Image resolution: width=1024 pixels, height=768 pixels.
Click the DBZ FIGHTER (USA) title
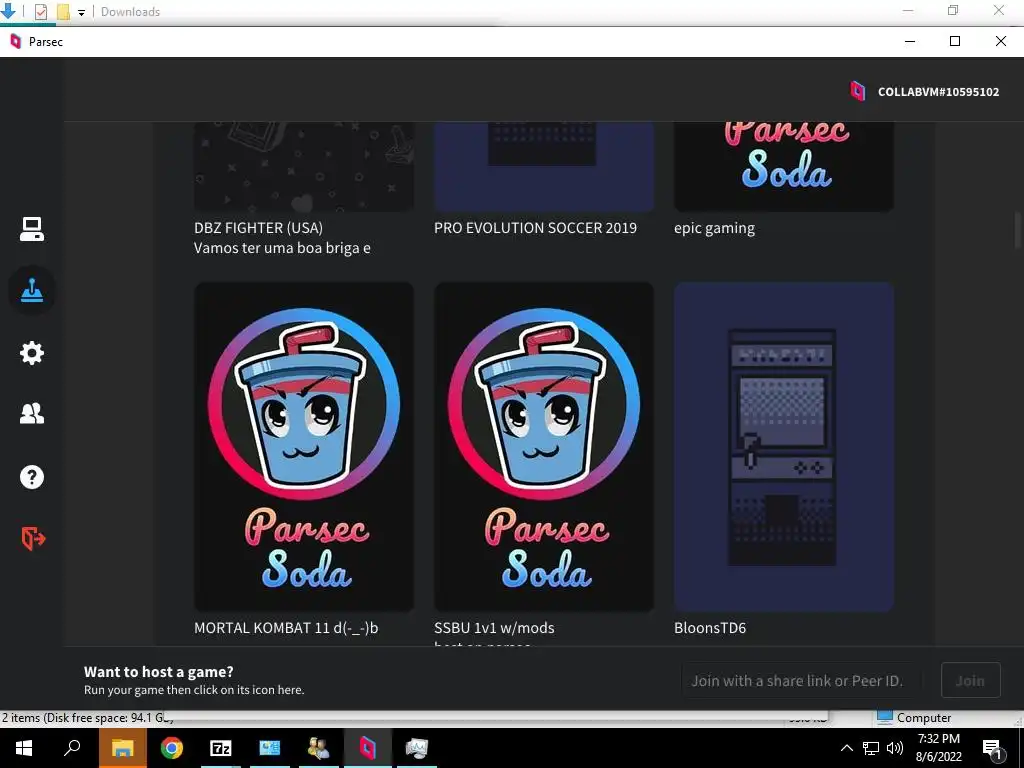point(259,228)
